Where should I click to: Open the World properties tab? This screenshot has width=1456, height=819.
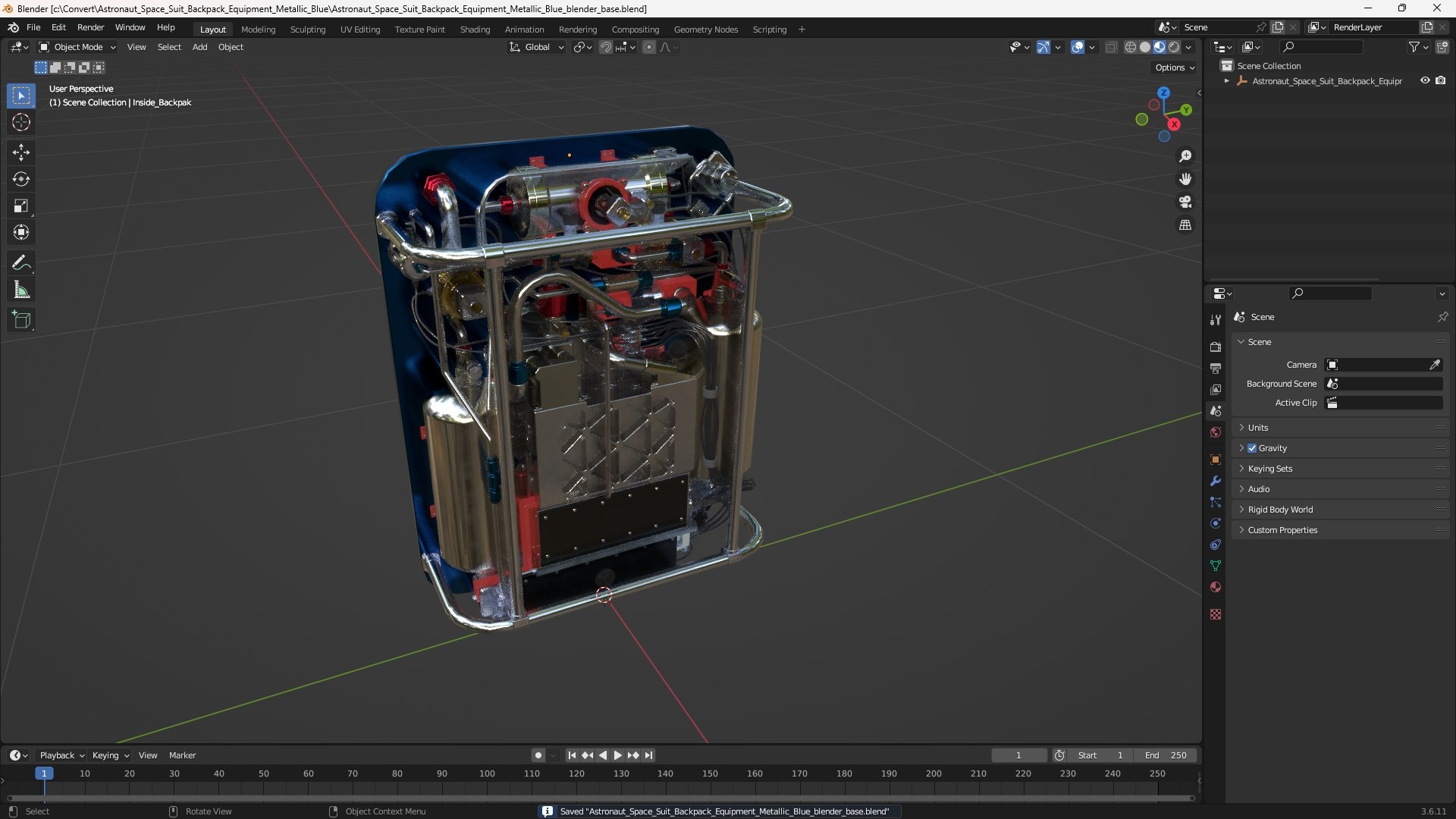tap(1216, 432)
